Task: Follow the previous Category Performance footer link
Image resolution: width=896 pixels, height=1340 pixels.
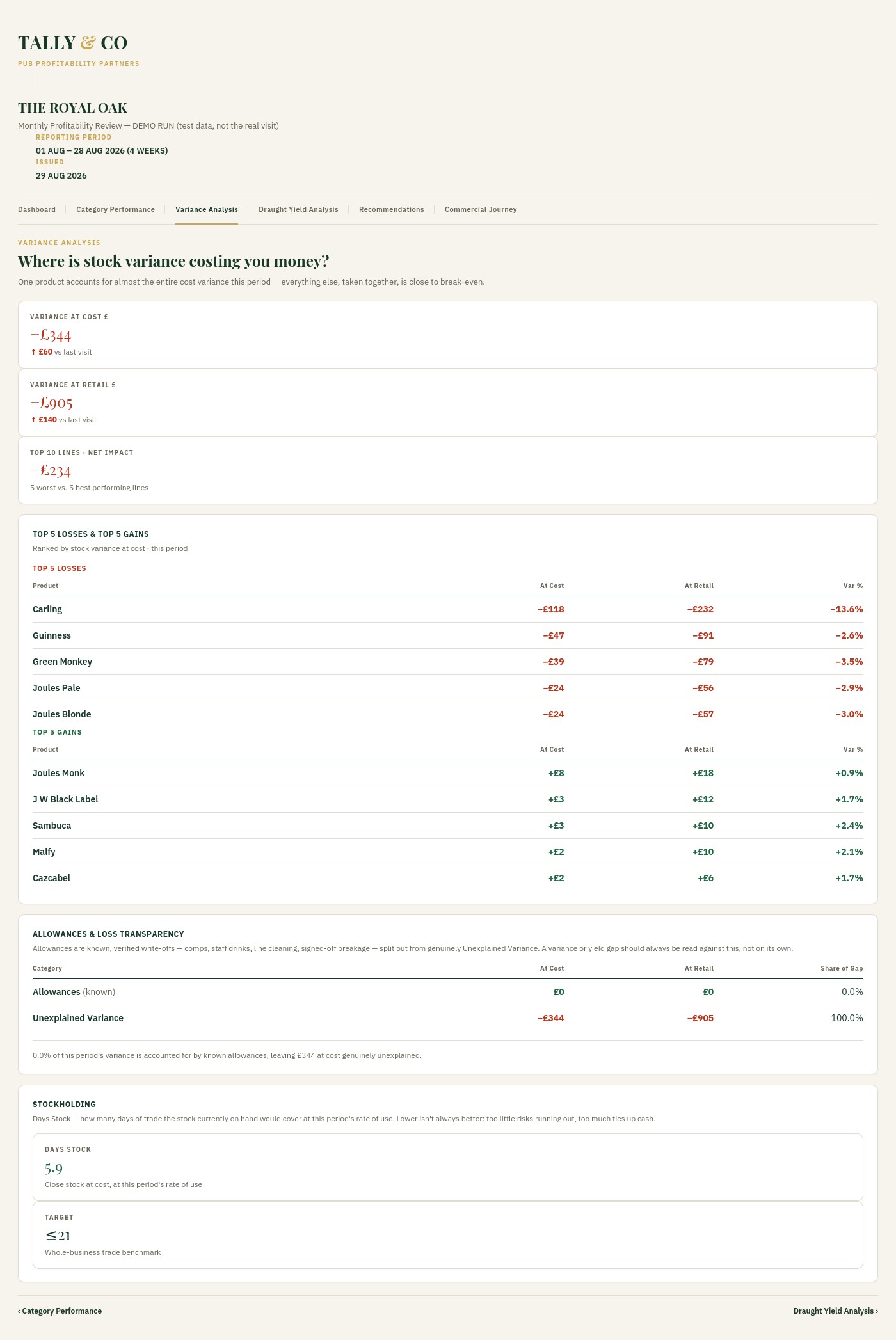Action: click(x=60, y=1311)
